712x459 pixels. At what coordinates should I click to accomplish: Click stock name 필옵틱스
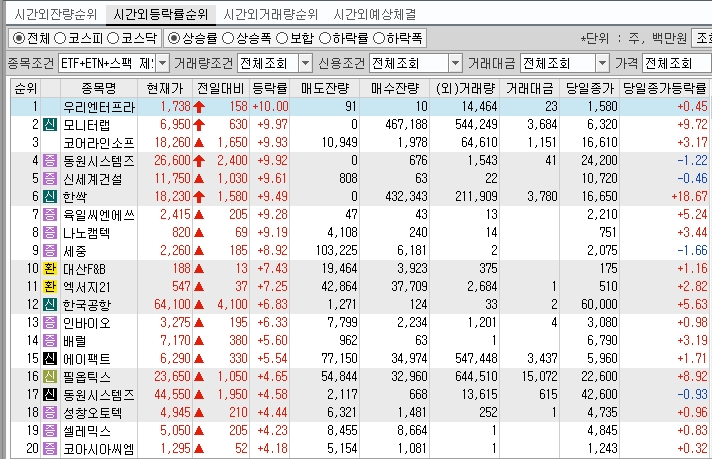(x=86, y=376)
